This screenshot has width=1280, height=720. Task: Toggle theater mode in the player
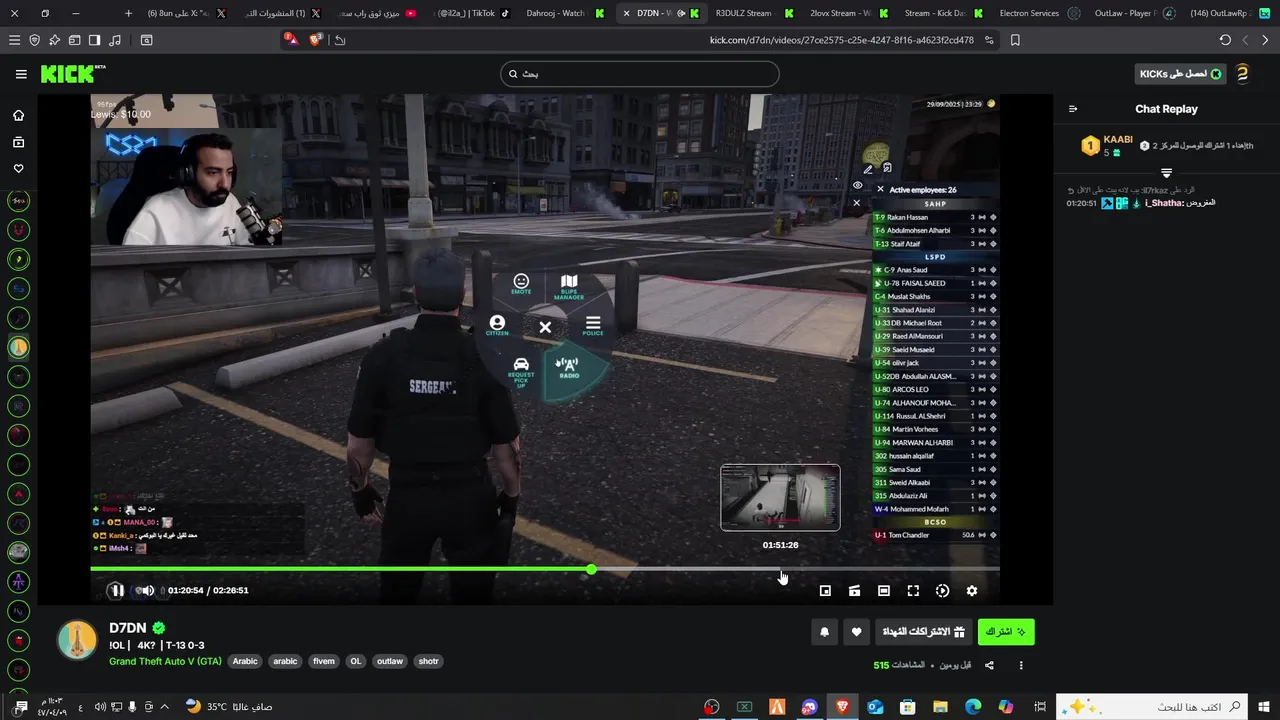pos(884,591)
